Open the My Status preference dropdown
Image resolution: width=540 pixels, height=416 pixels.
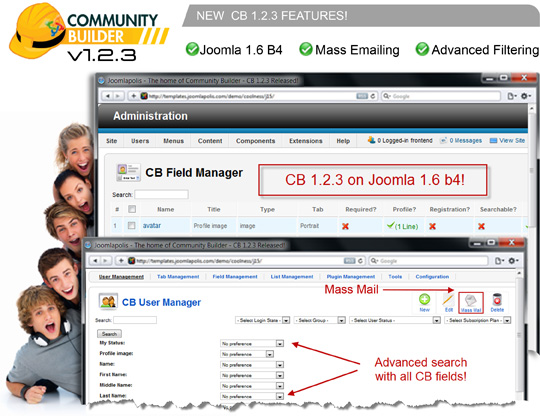[x=252, y=344]
